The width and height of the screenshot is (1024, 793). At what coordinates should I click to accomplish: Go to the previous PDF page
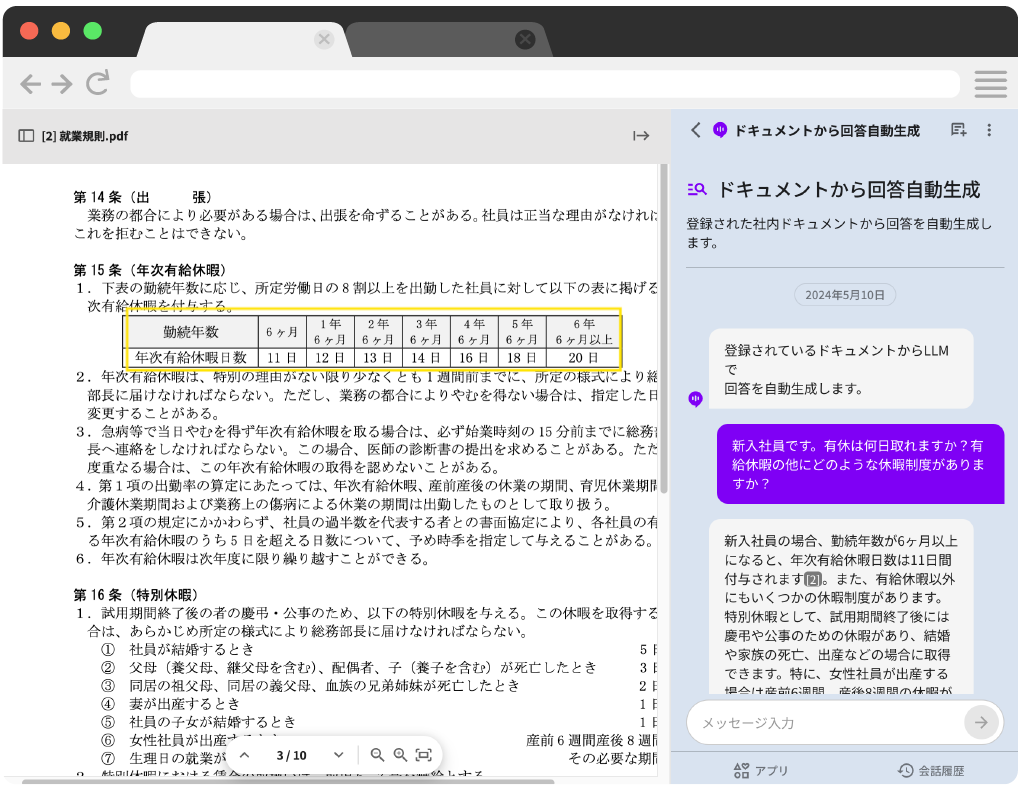pos(246,755)
